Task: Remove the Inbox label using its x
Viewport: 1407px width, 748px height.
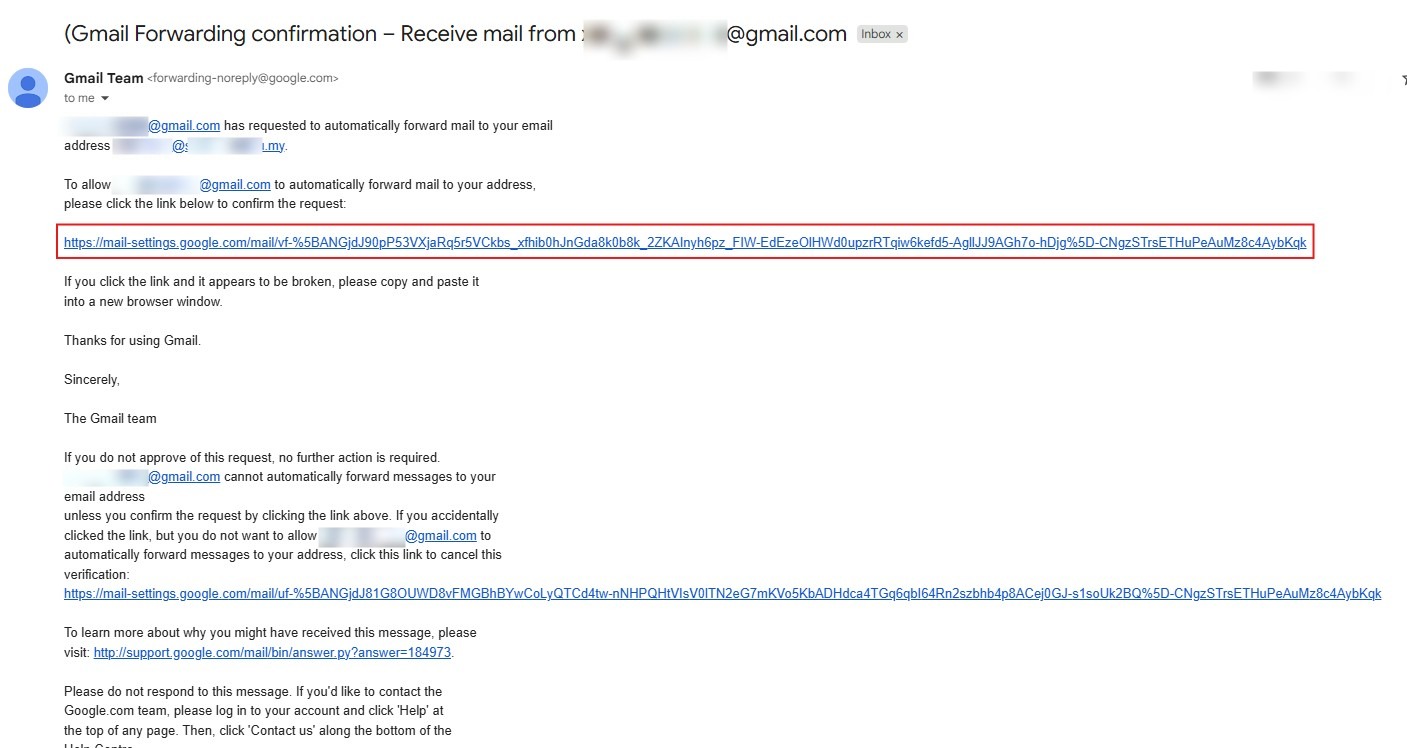Action: pos(899,35)
